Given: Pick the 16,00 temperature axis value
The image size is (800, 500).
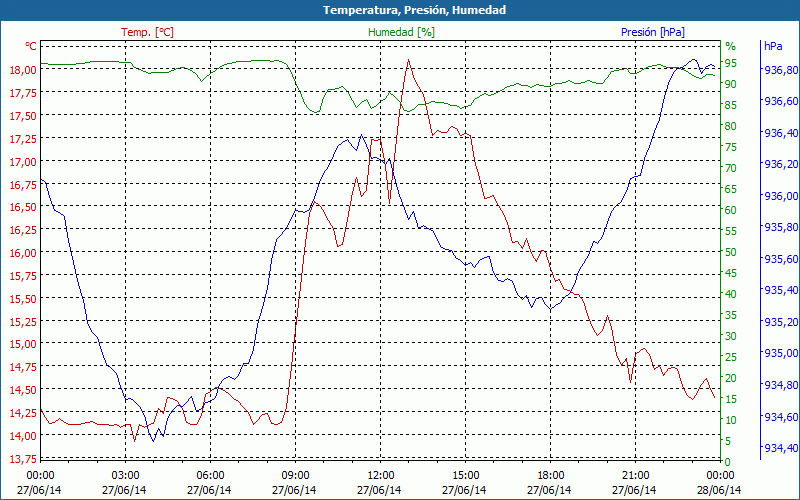Looking at the screenshot, I should coord(23,253).
